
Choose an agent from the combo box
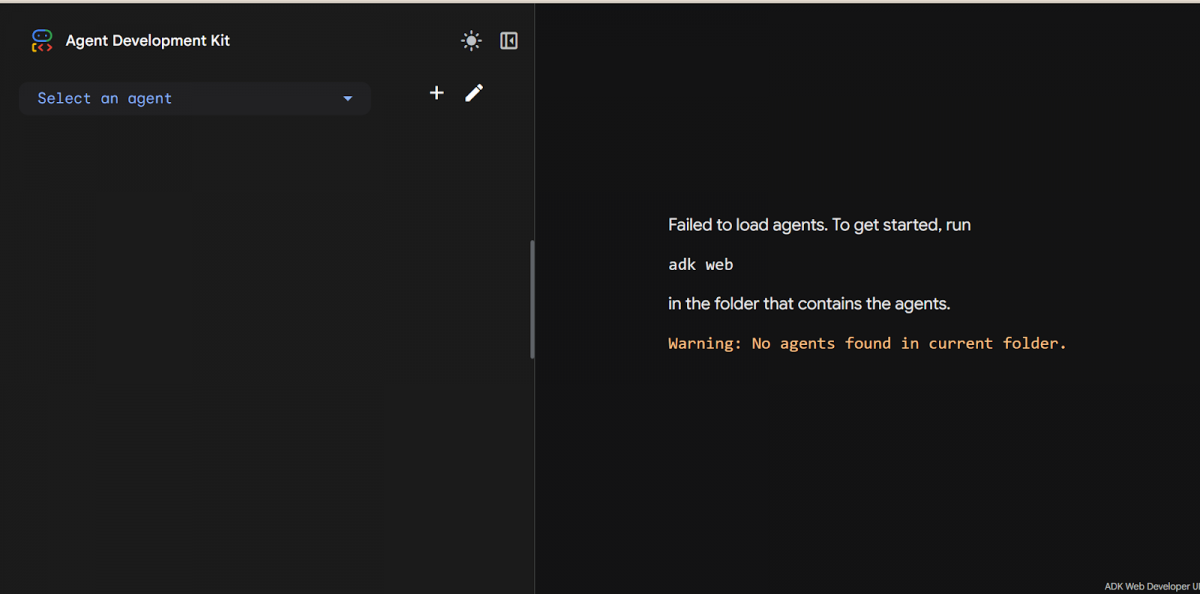tap(194, 98)
